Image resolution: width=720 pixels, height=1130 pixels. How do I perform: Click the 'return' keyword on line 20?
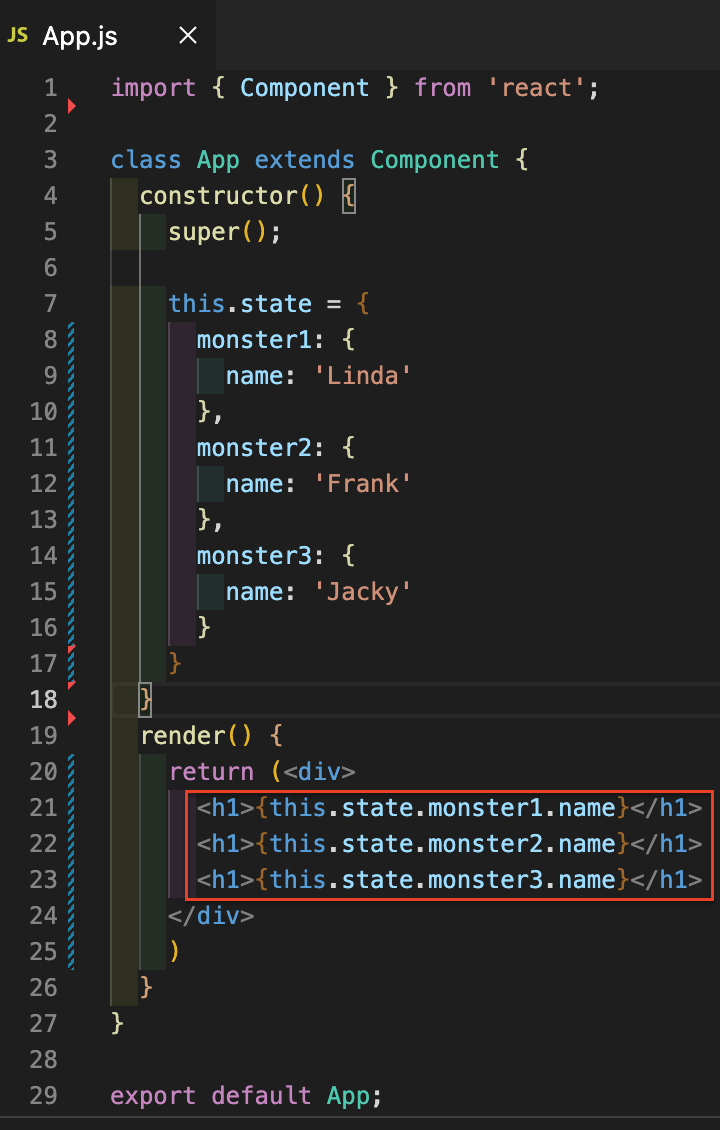click(x=211, y=772)
